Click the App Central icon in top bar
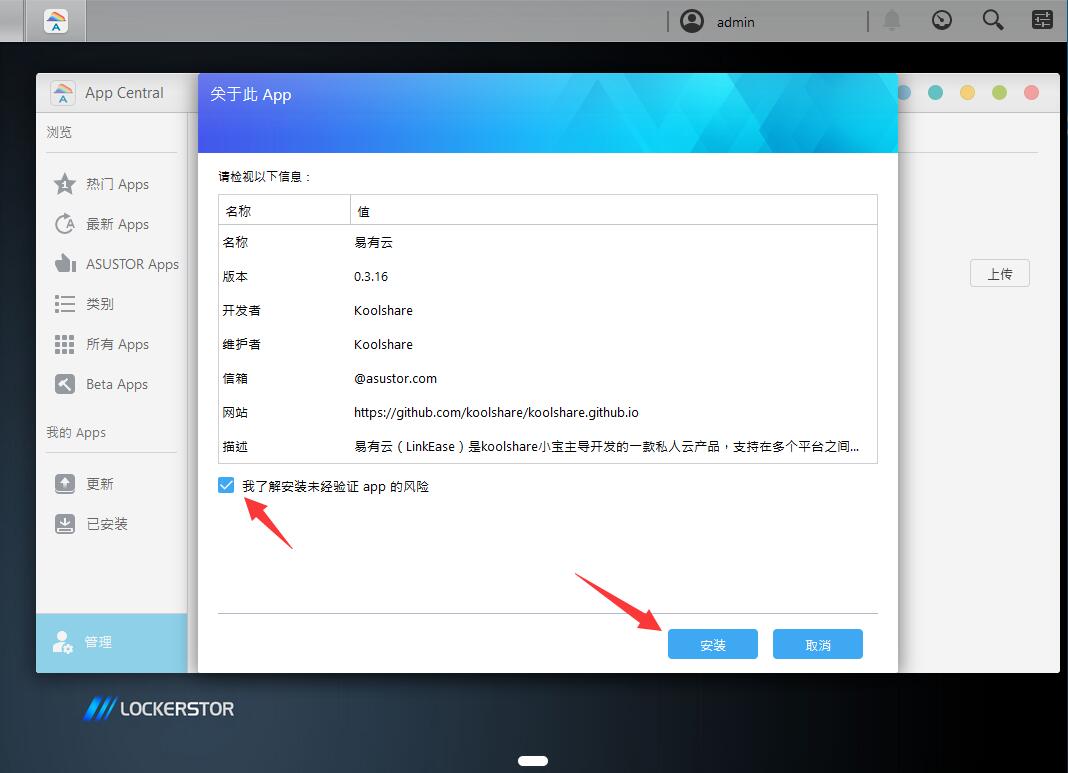 click(56, 21)
